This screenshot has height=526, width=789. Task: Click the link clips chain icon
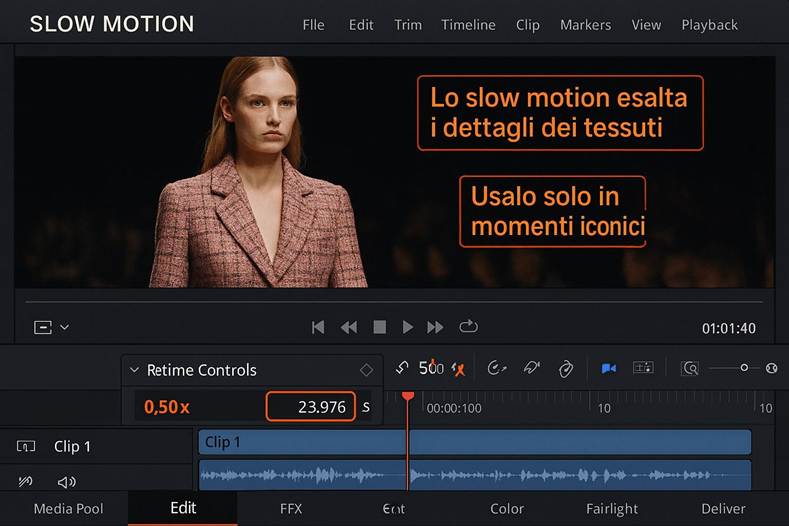[565, 369]
